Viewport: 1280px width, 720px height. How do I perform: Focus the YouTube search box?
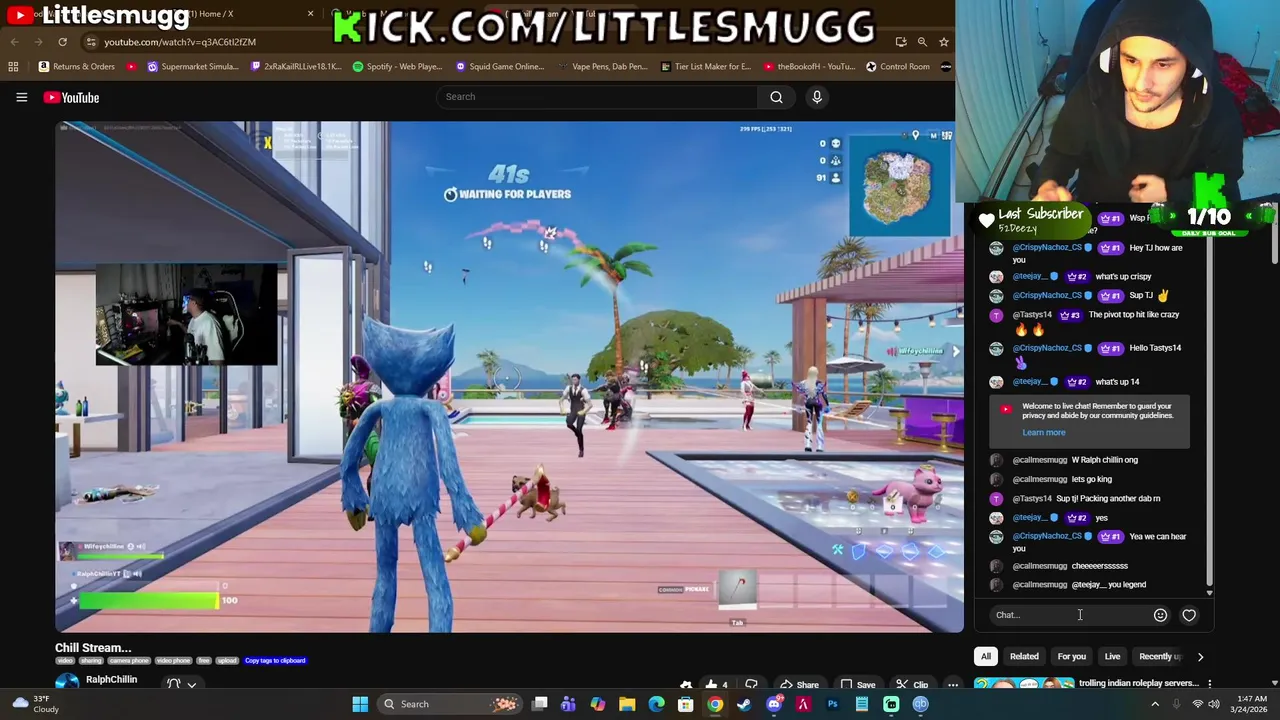point(596,97)
